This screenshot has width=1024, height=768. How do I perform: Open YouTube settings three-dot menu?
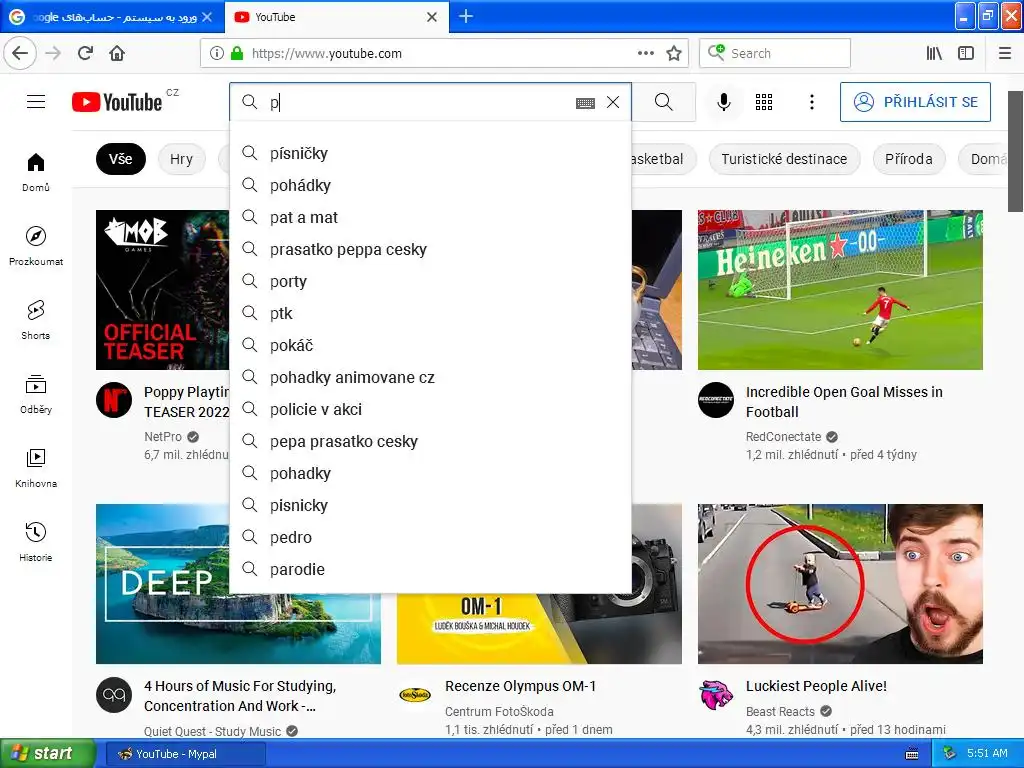pos(812,102)
